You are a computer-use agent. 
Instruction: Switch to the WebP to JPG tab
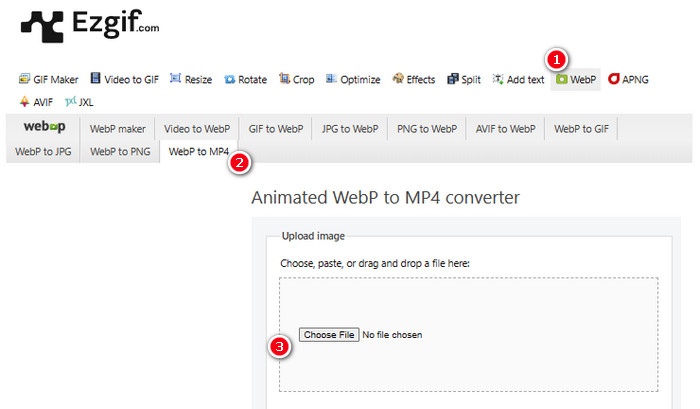click(x=43, y=152)
